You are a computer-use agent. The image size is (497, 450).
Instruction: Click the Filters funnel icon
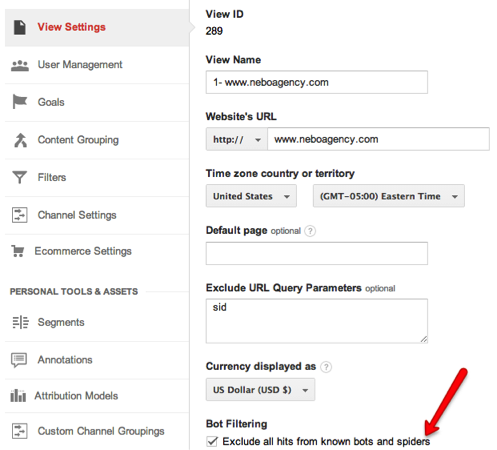pyautogui.click(x=19, y=177)
